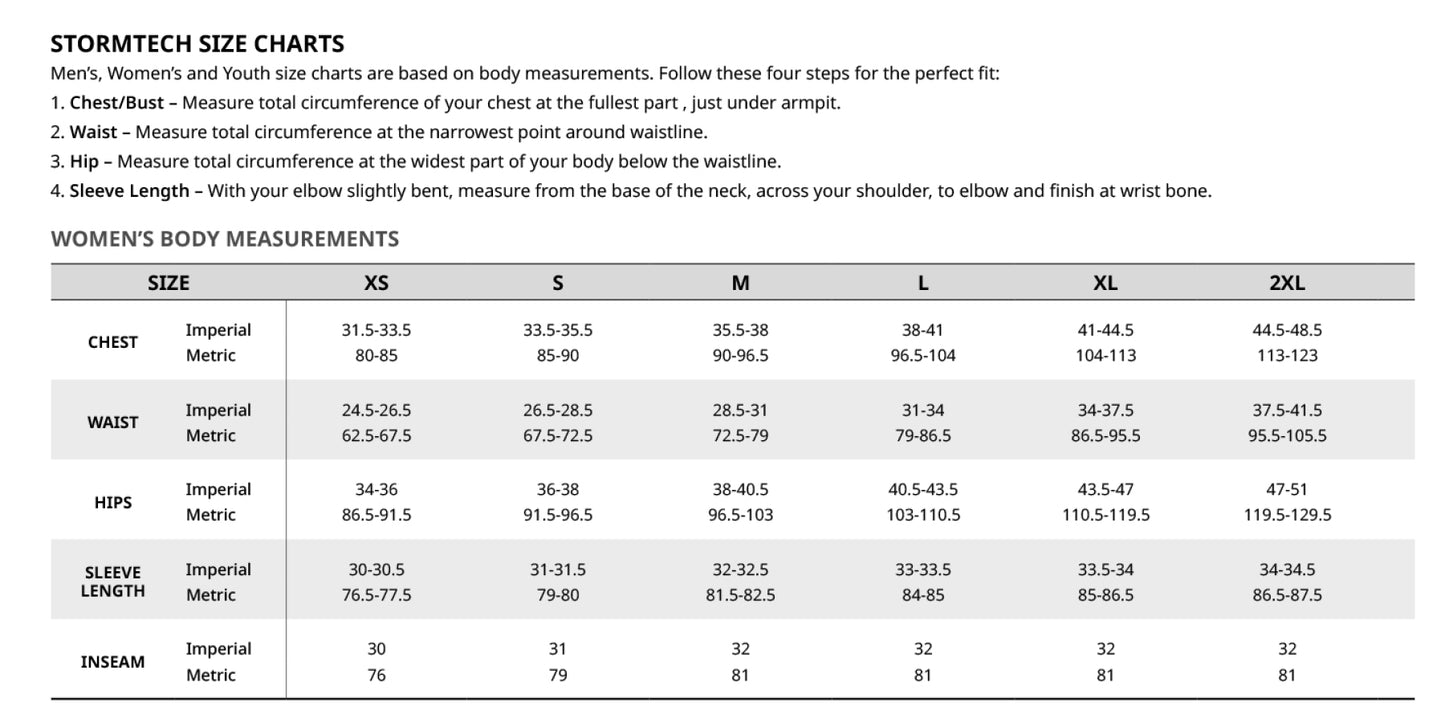This screenshot has height=723, width=1445.
Task: Select the SIZE table header cell
Action: tap(168, 283)
